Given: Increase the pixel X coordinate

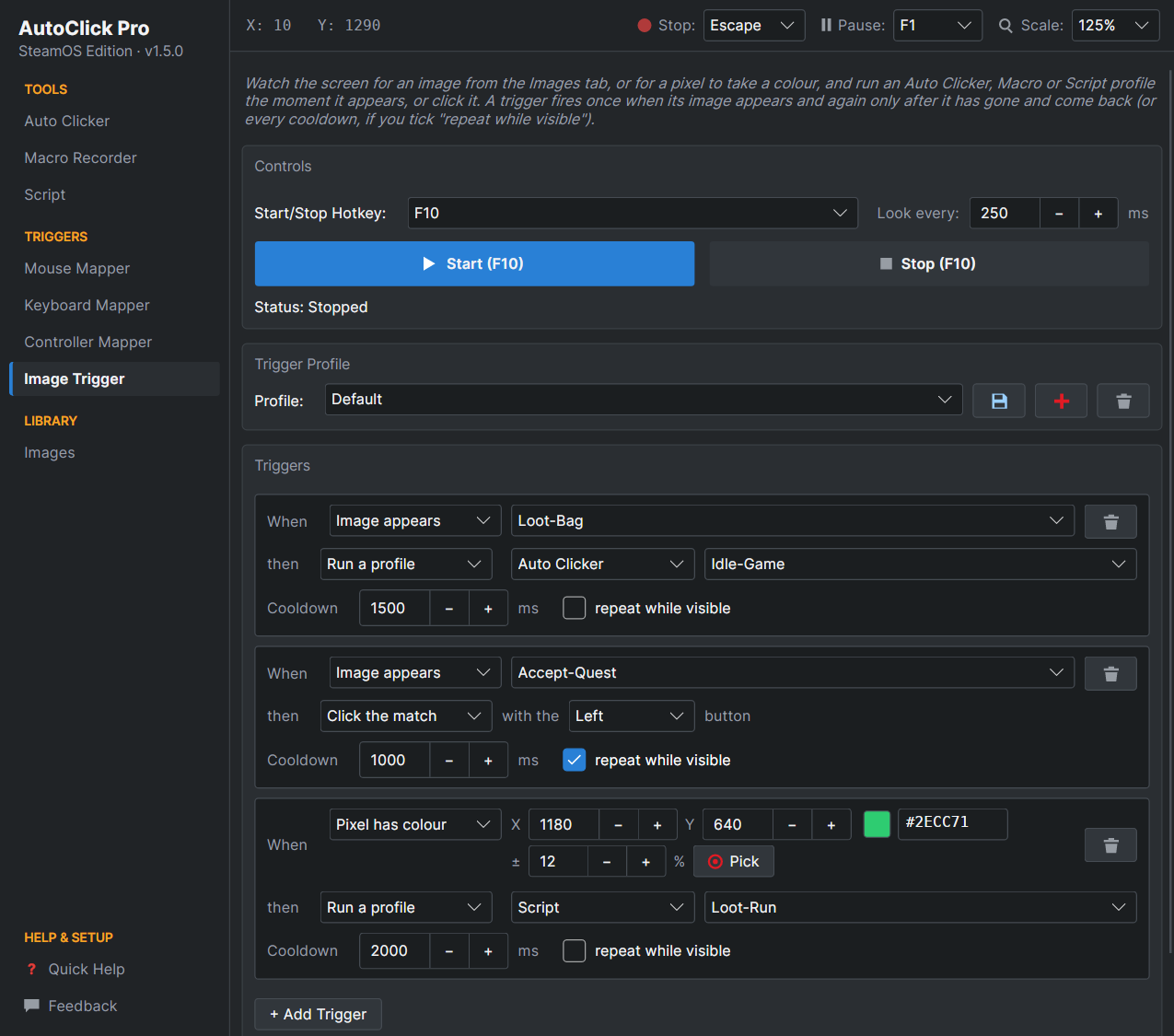Looking at the screenshot, I should point(657,825).
